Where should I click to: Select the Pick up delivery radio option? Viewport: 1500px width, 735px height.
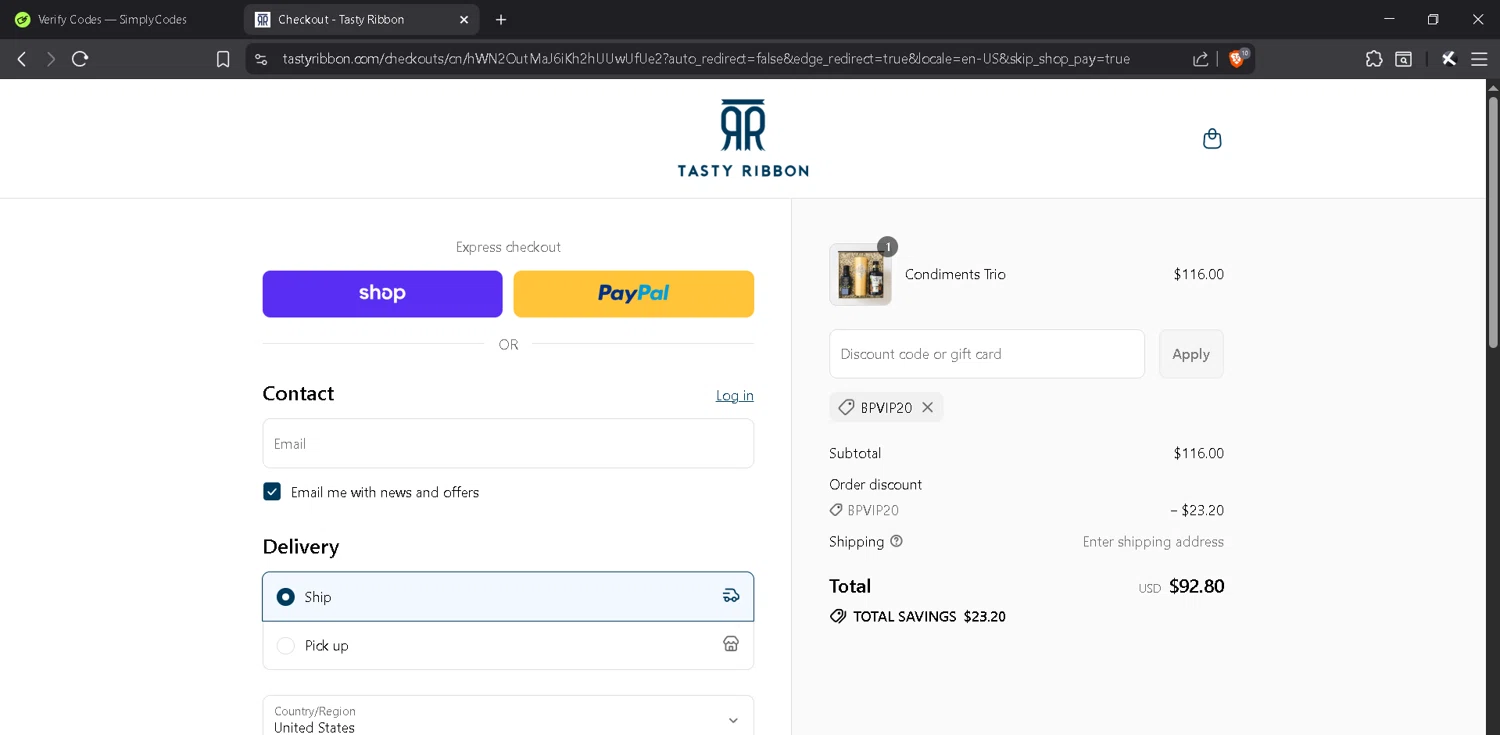pos(285,646)
